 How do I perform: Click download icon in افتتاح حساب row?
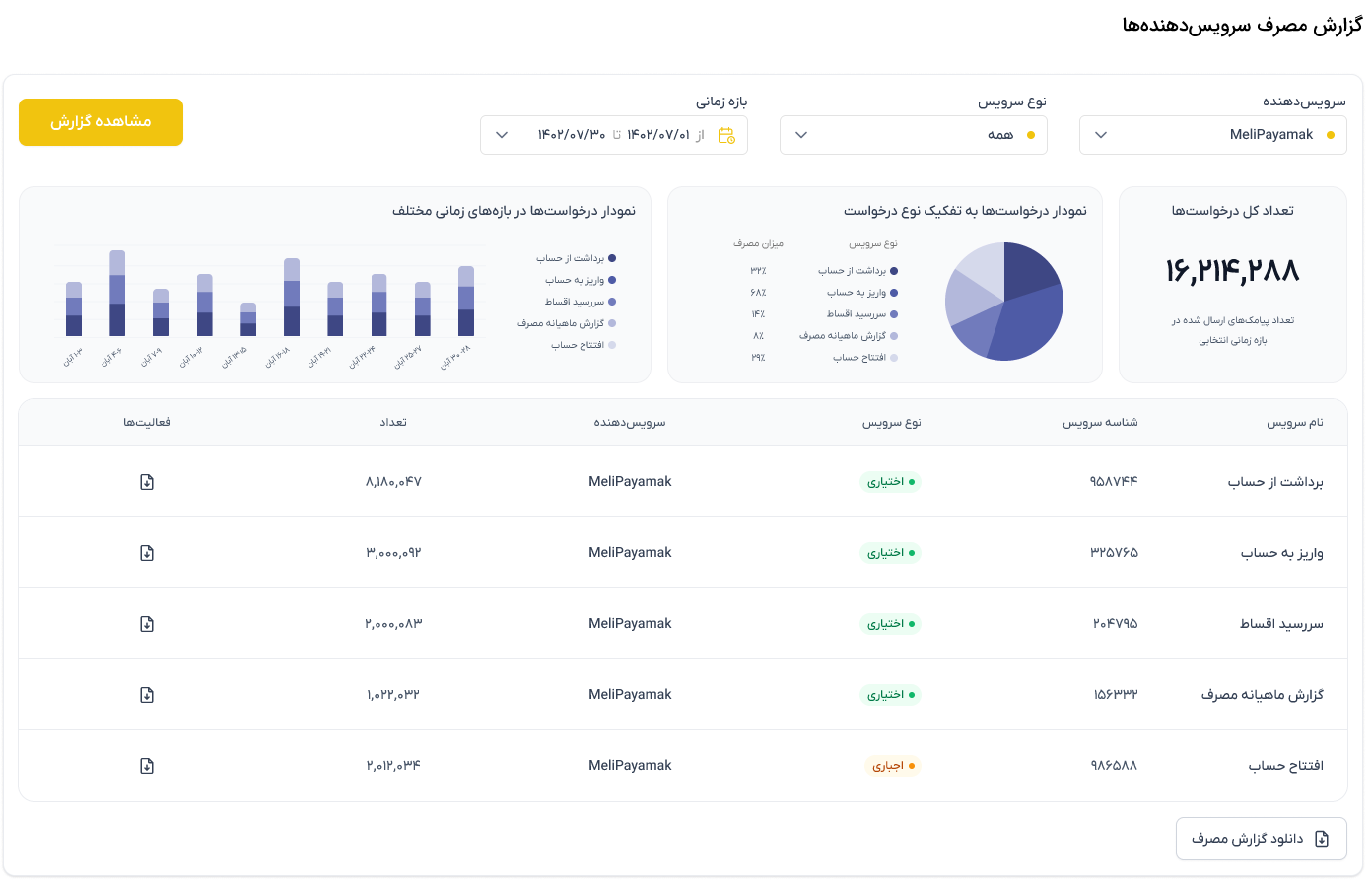[x=147, y=766]
